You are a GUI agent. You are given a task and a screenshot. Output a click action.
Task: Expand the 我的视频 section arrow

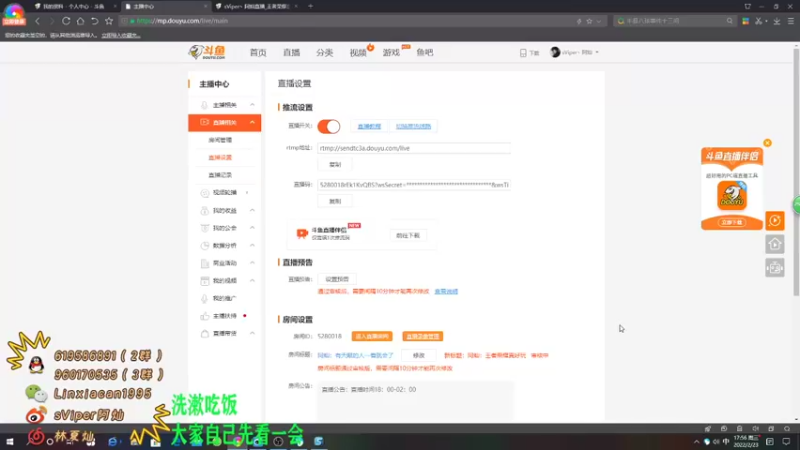coord(252,281)
